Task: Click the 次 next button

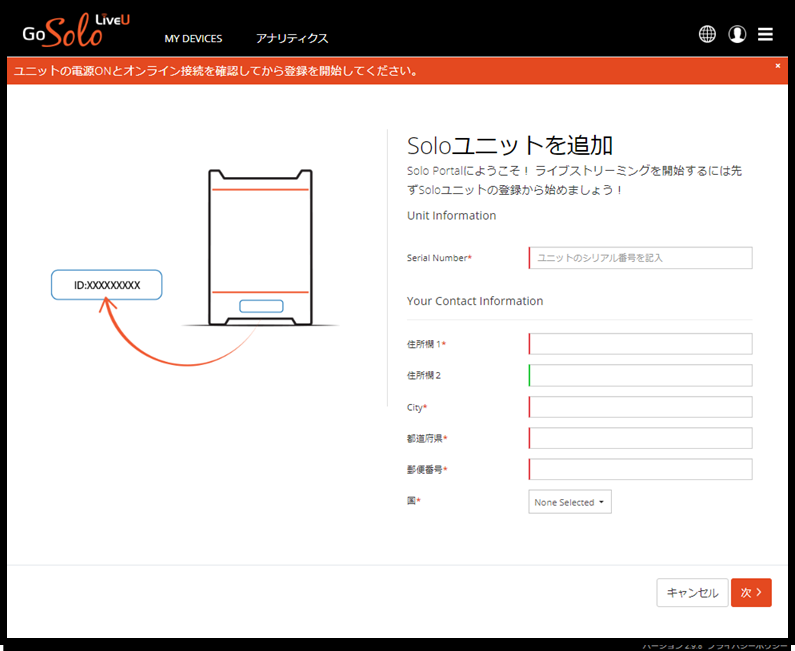Action: (751, 593)
